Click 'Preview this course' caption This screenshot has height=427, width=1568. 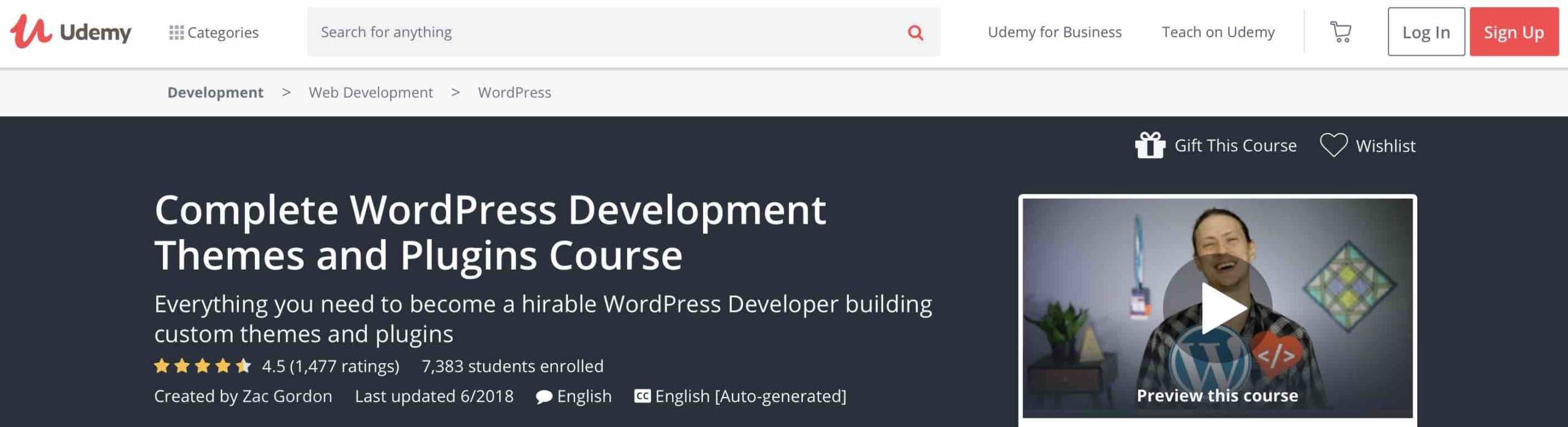(1217, 396)
